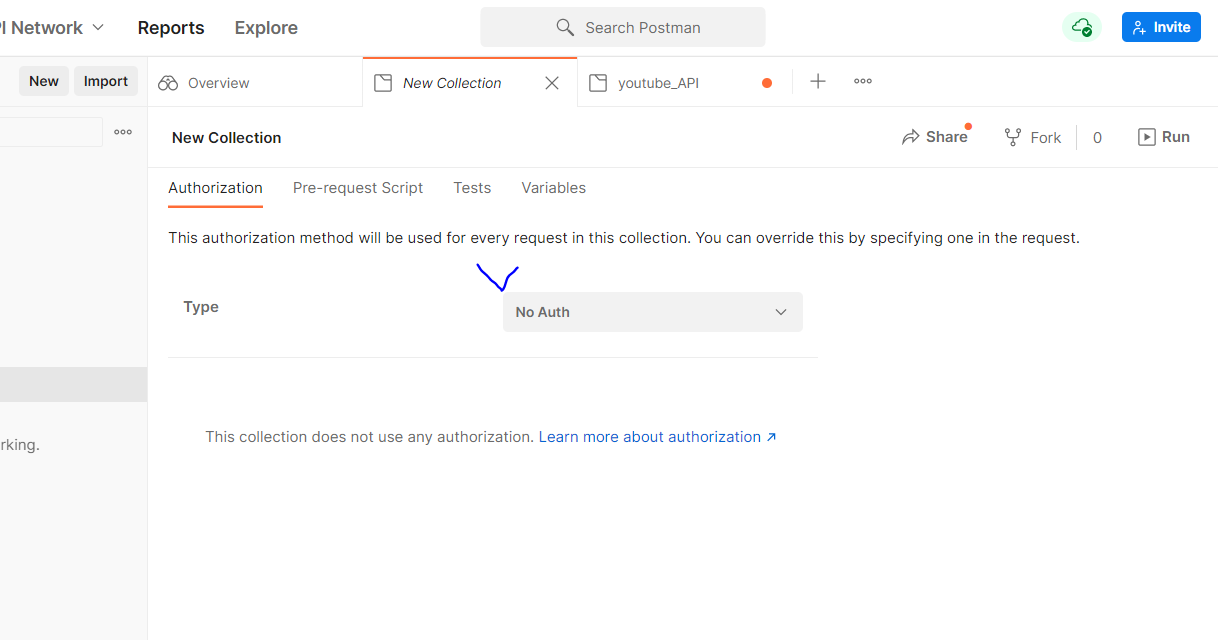
Task: Go to Explore in top navigation
Action: [x=266, y=28]
